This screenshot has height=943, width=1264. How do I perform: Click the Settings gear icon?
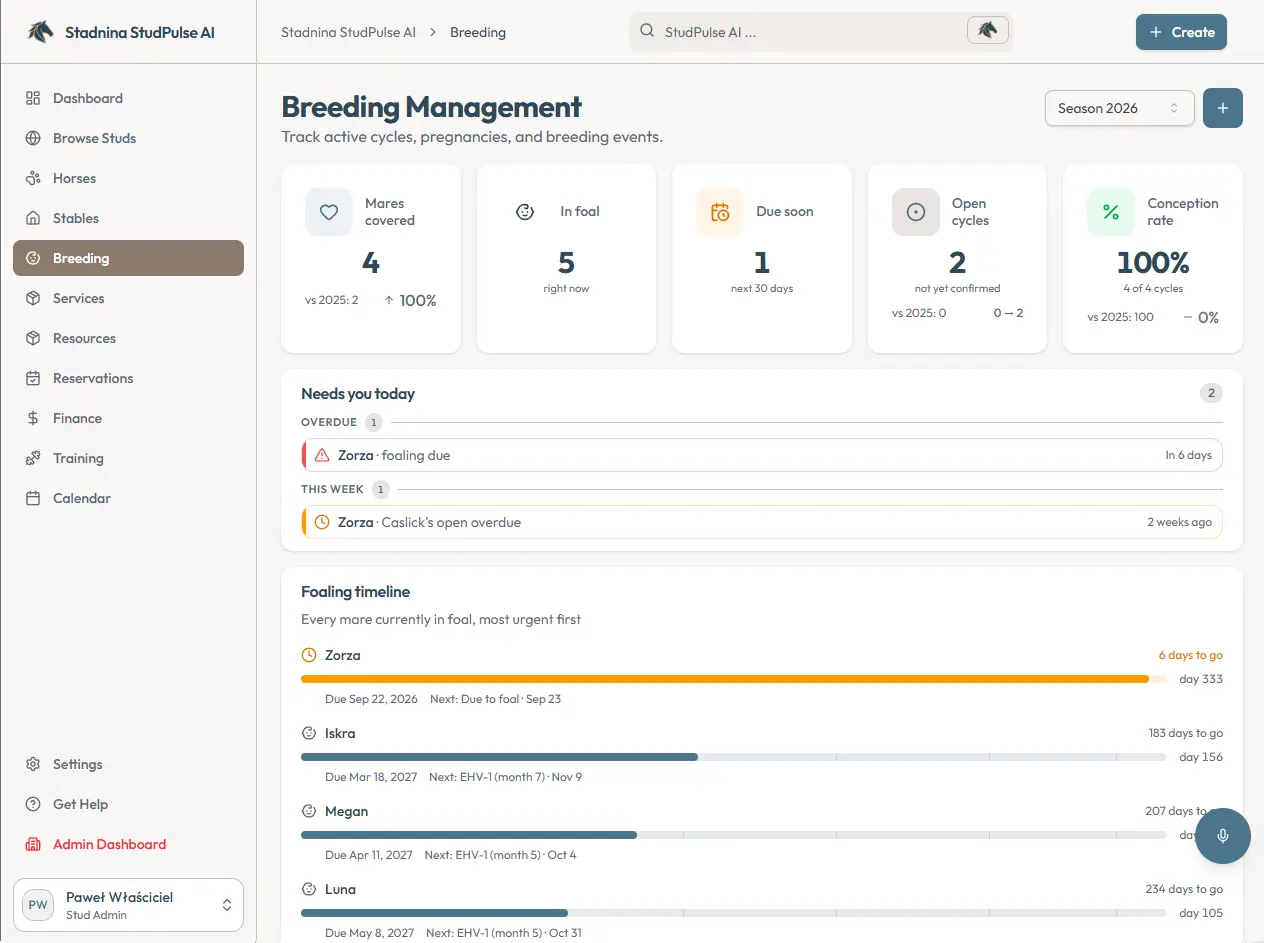click(33, 764)
